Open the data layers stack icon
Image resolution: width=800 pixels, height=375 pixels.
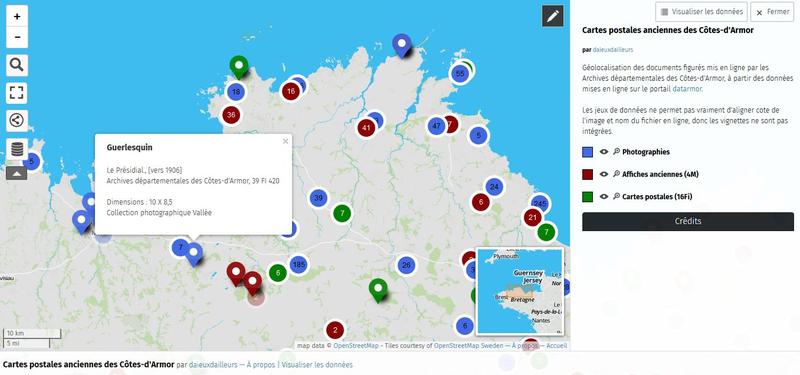click(17, 149)
